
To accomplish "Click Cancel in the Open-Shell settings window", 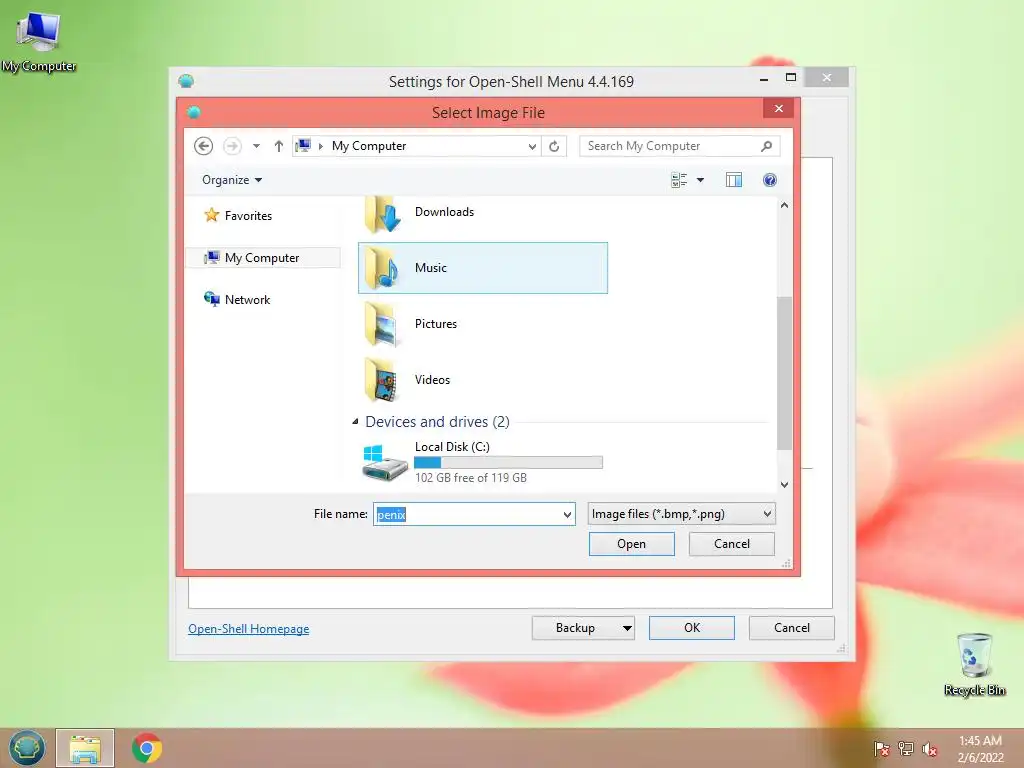I will tap(792, 628).
